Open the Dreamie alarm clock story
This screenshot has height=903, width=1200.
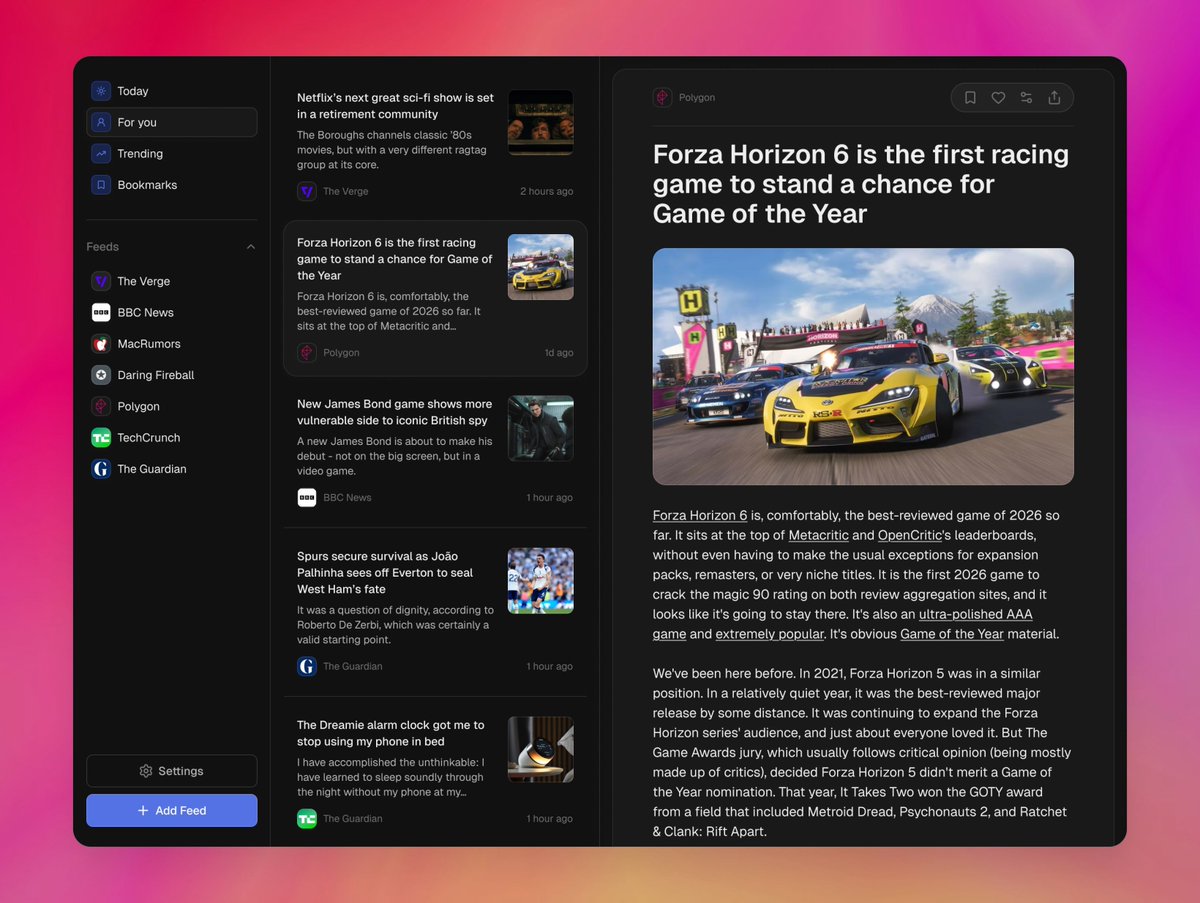coord(435,771)
